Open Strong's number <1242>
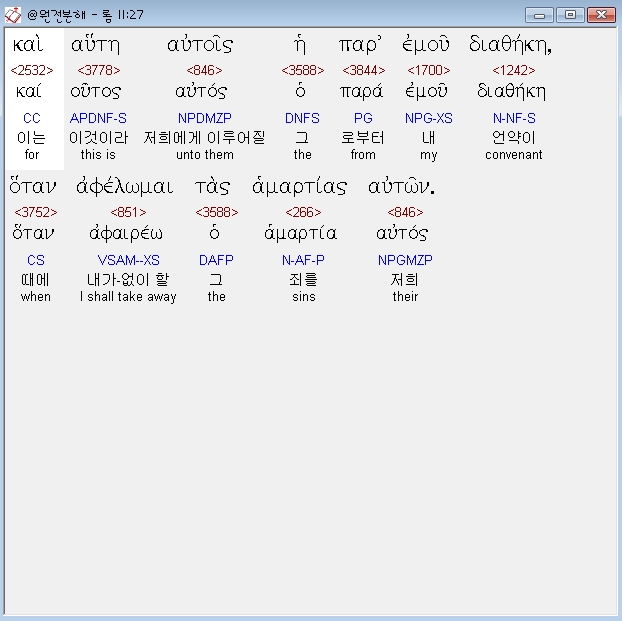Image resolution: width=622 pixels, height=621 pixels. pyautogui.click(x=514, y=70)
